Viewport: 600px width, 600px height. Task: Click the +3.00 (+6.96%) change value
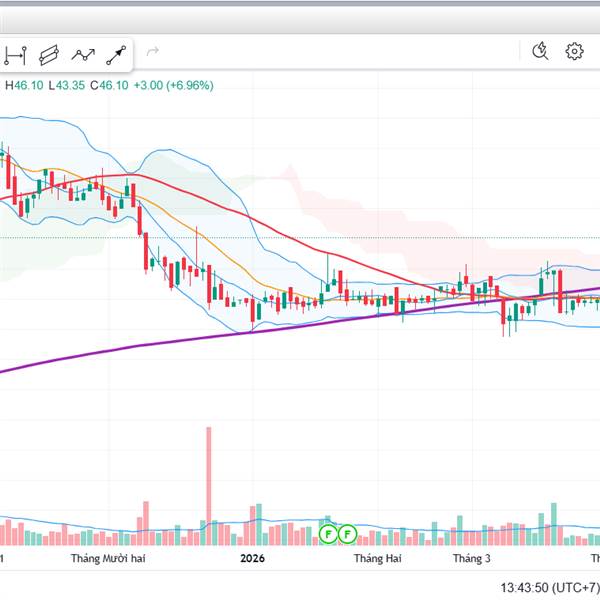pyautogui.click(x=173, y=85)
